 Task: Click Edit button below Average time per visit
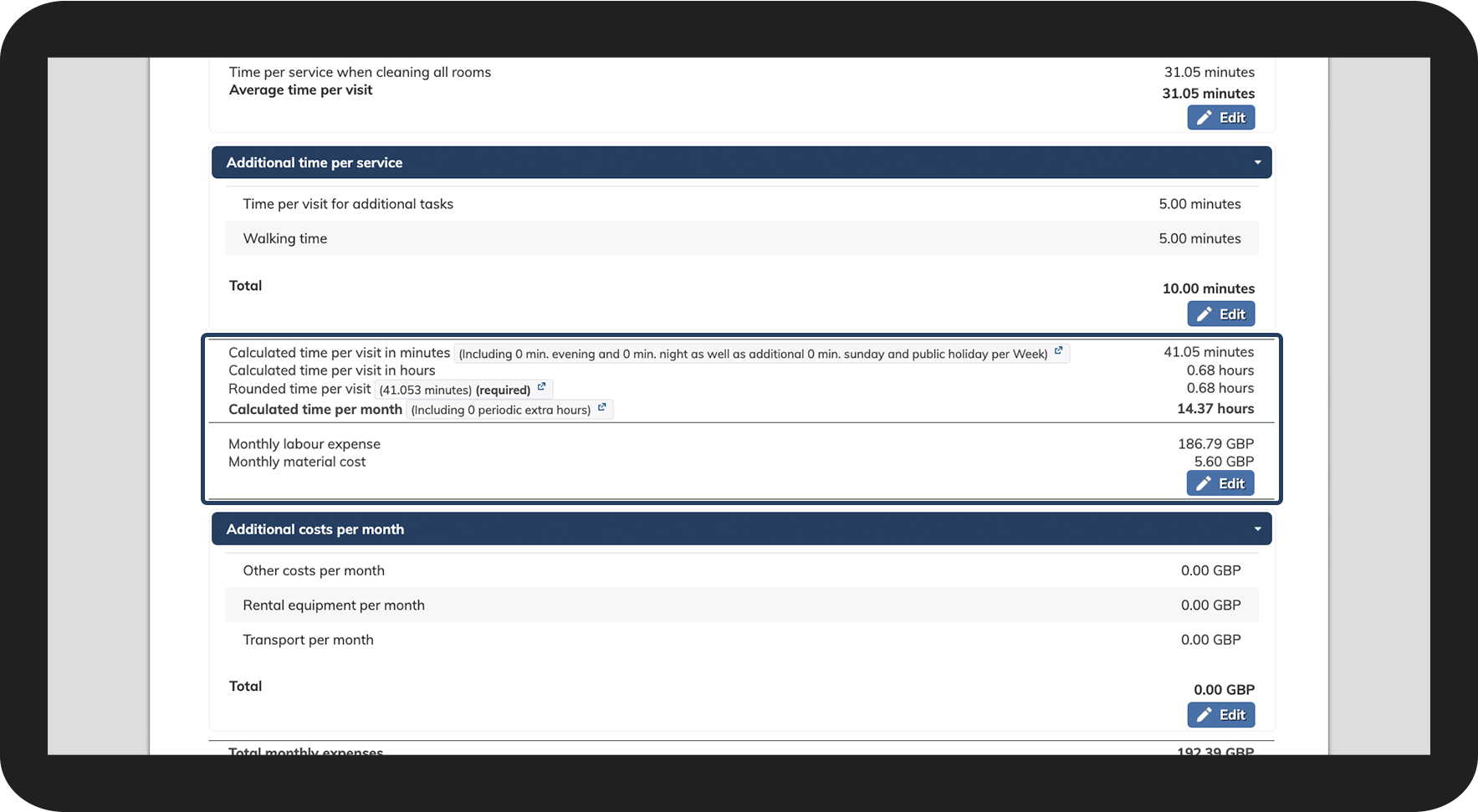tap(1220, 118)
